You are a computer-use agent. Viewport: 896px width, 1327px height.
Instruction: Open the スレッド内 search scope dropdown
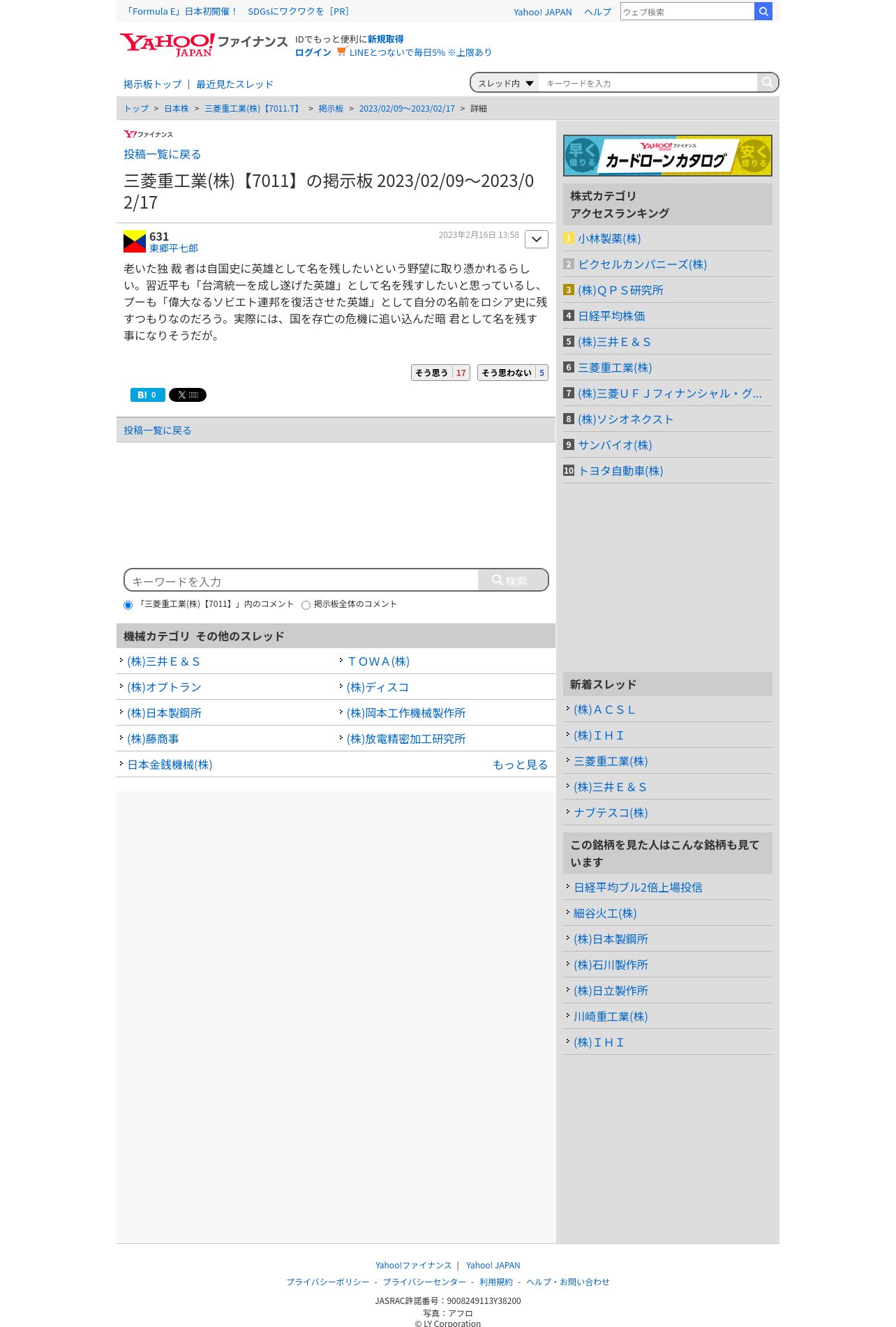tap(505, 83)
